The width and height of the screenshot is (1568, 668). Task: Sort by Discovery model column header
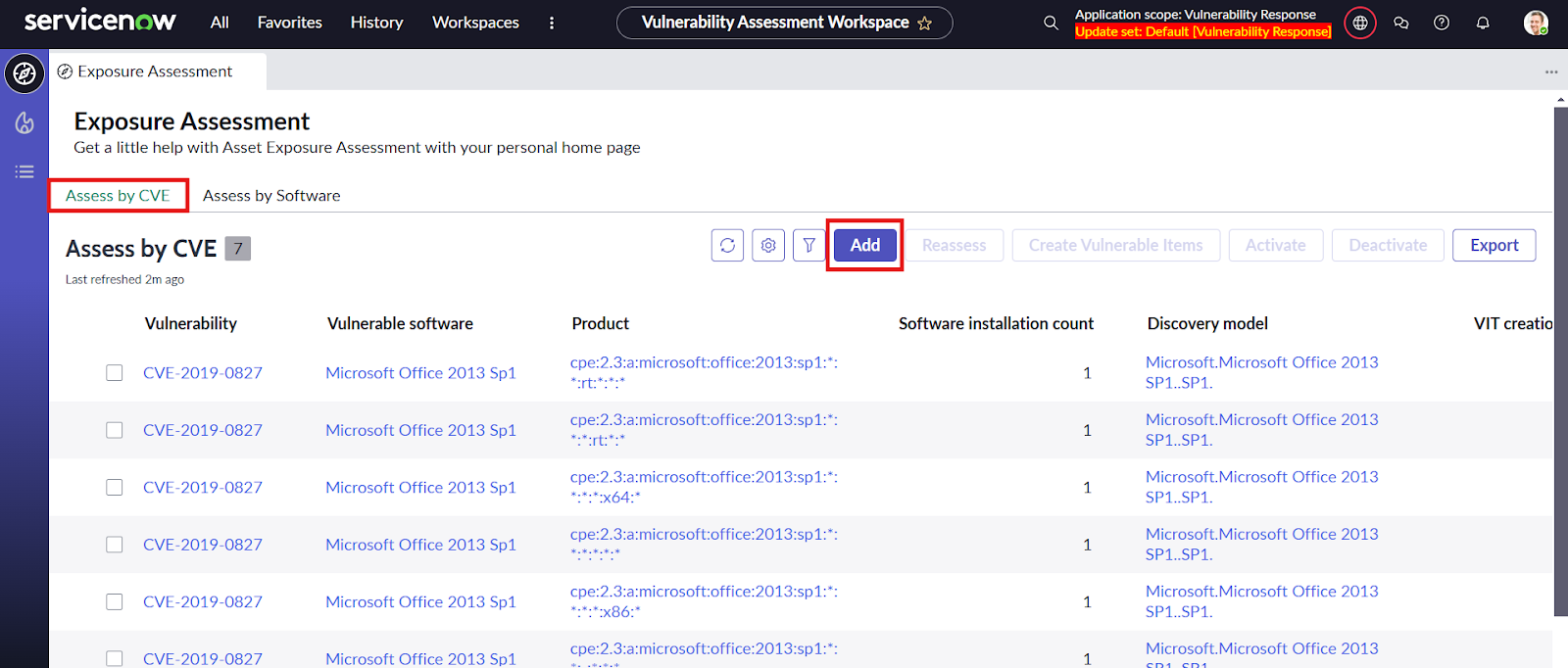click(x=1207, y=323)
